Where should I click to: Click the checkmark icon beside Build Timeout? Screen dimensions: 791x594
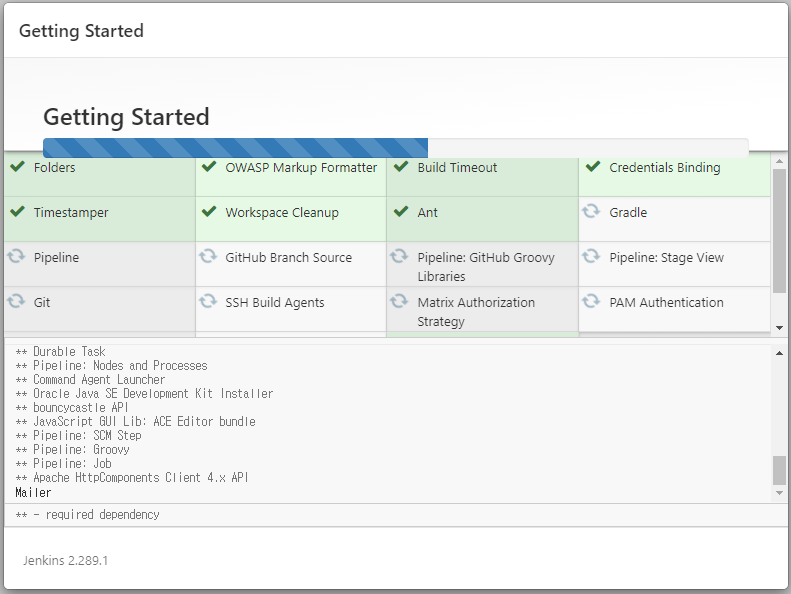401,167
